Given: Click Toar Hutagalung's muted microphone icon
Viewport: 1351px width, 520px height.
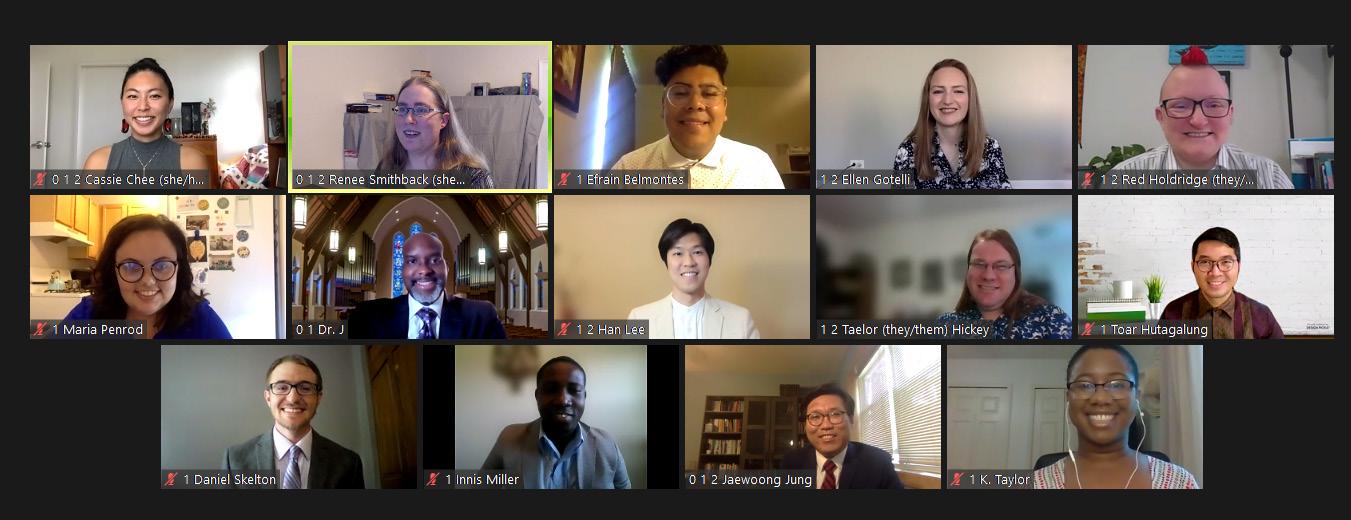Looking at the screenshot, I should tap(1088, 329).
